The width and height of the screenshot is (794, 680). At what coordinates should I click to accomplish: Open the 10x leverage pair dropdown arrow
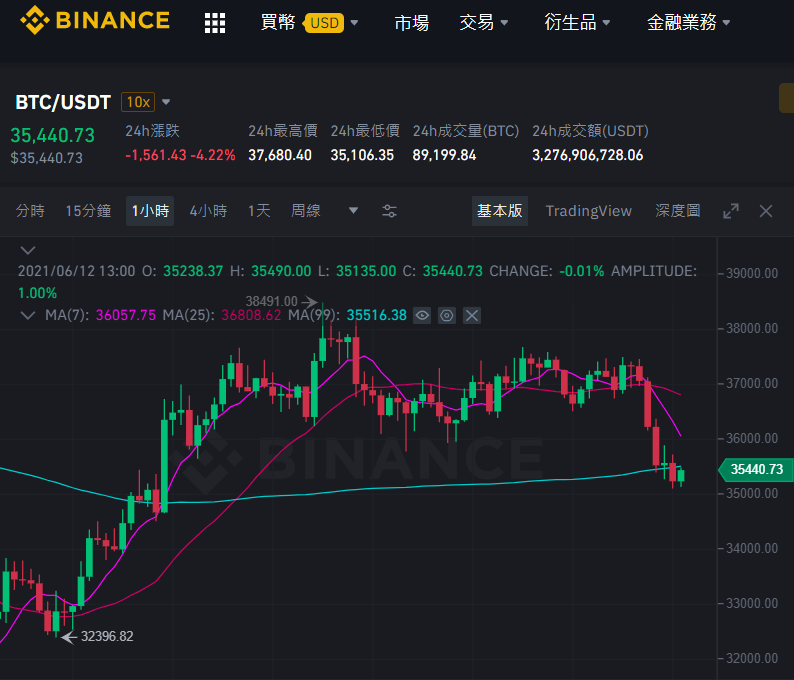pos(166,102)
